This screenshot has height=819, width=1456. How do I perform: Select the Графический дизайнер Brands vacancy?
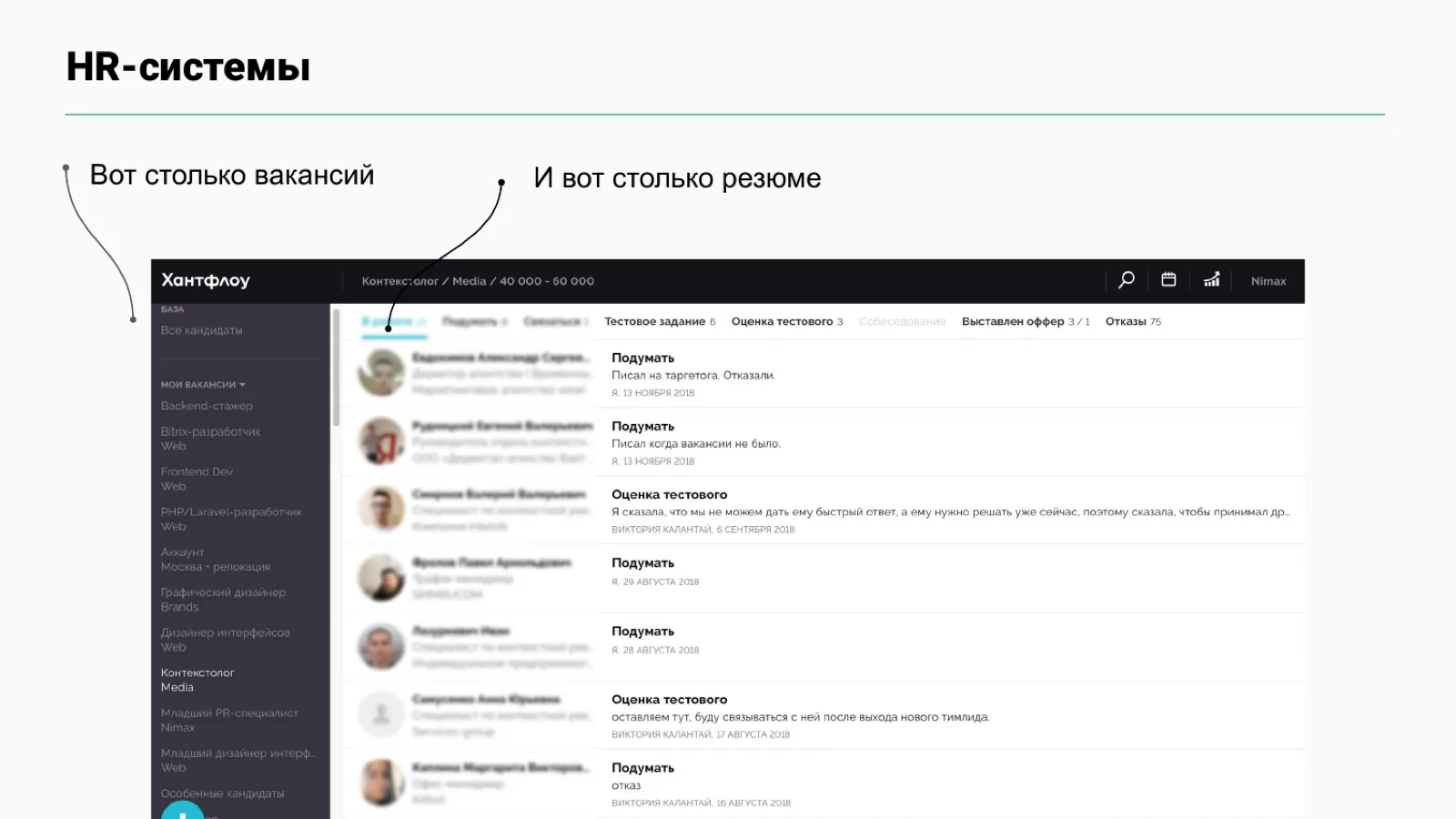point(223,599)
